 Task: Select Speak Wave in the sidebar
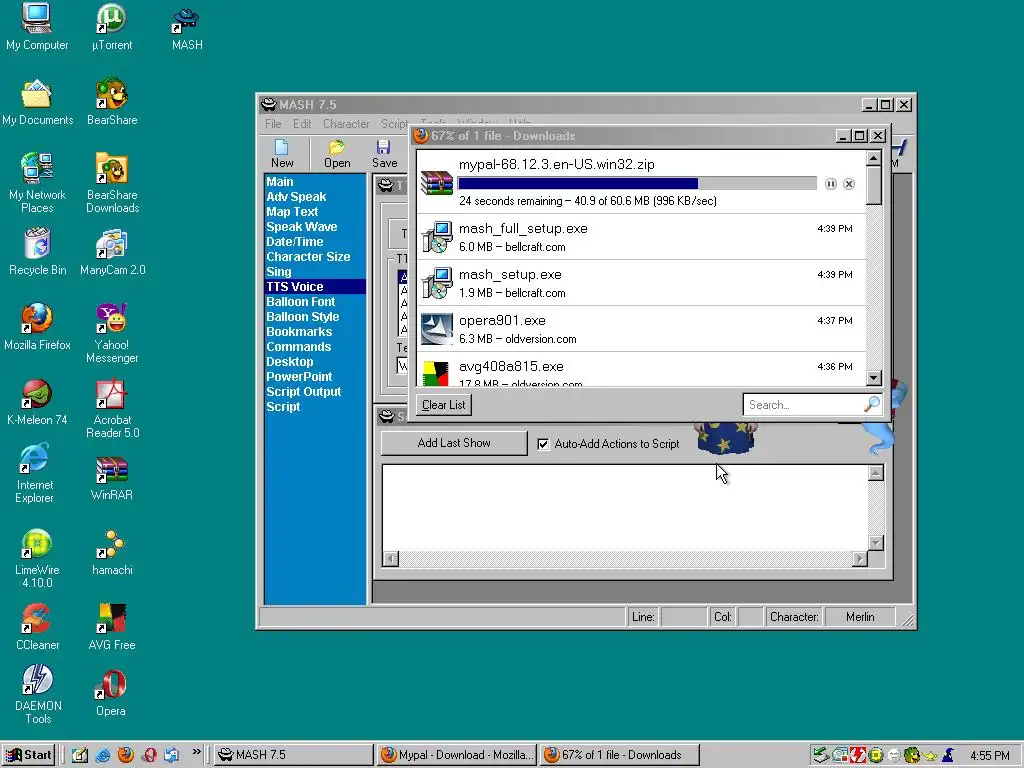[x=315, y=227]
